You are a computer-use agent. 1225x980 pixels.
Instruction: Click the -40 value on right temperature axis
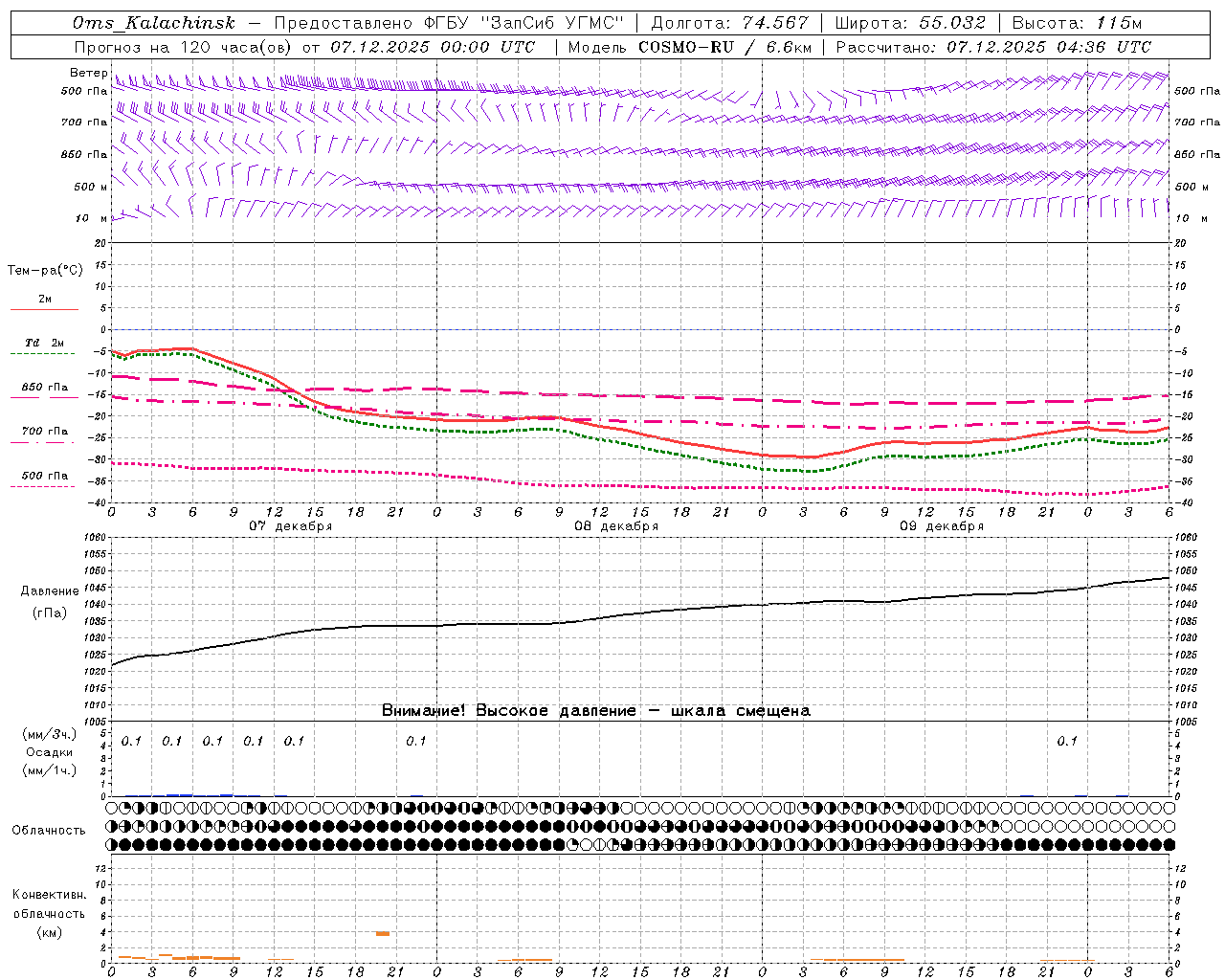click(x=1183, y=503)
